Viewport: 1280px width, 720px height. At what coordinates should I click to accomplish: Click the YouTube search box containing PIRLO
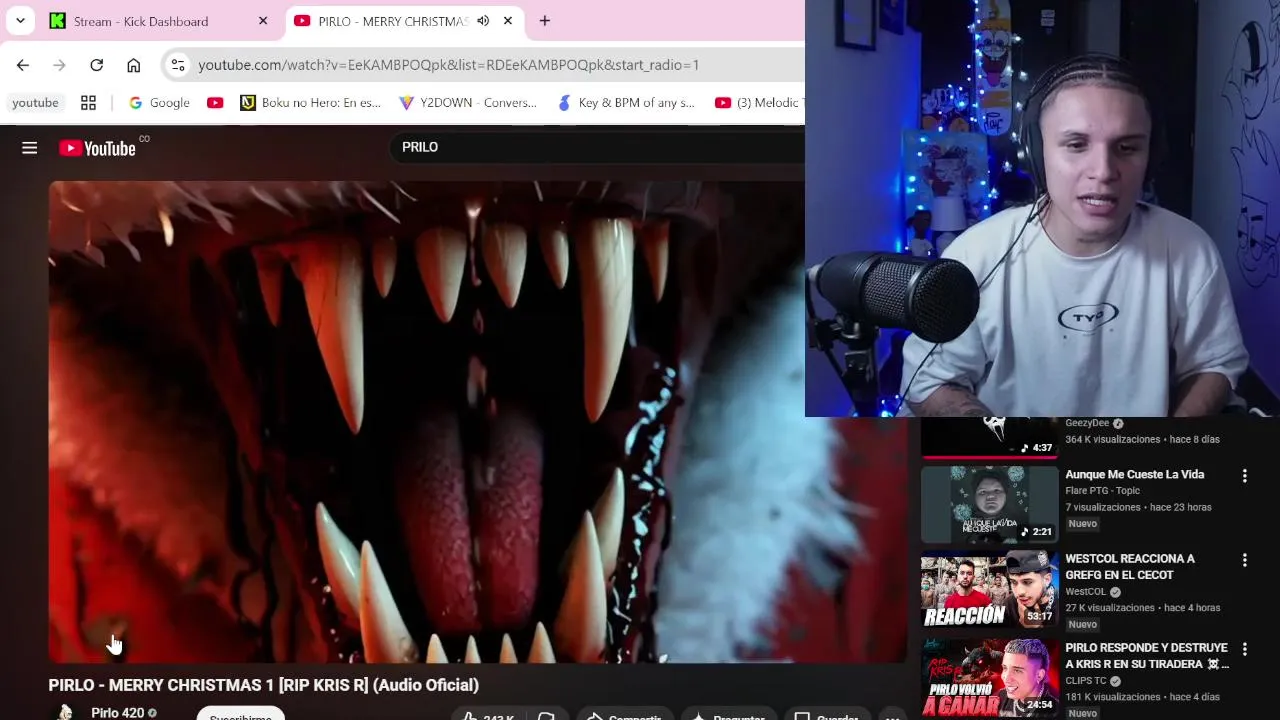coord(596,147)
